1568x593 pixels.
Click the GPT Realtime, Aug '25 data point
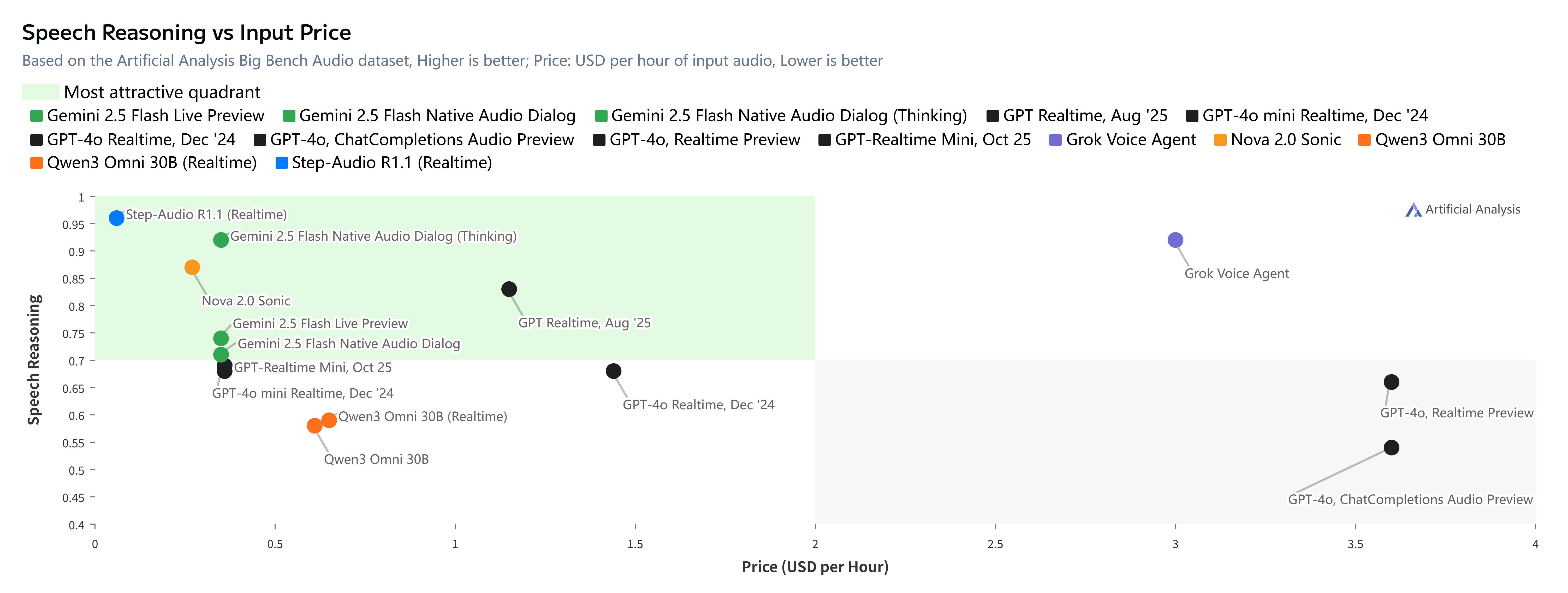tap(509, 289)
